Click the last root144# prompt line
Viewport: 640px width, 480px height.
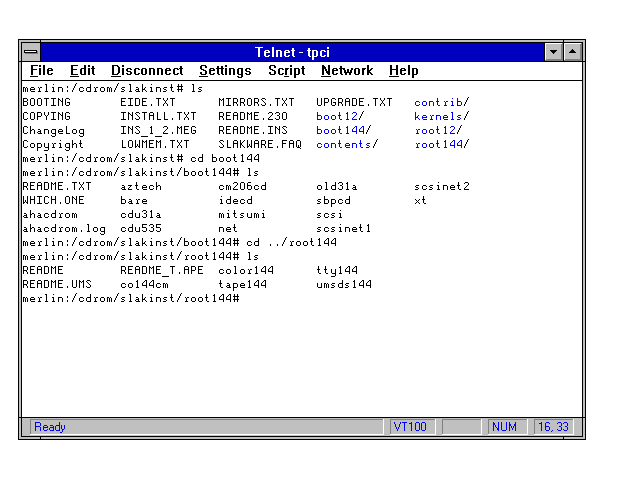pyautogui.click(x=130, y=298)
